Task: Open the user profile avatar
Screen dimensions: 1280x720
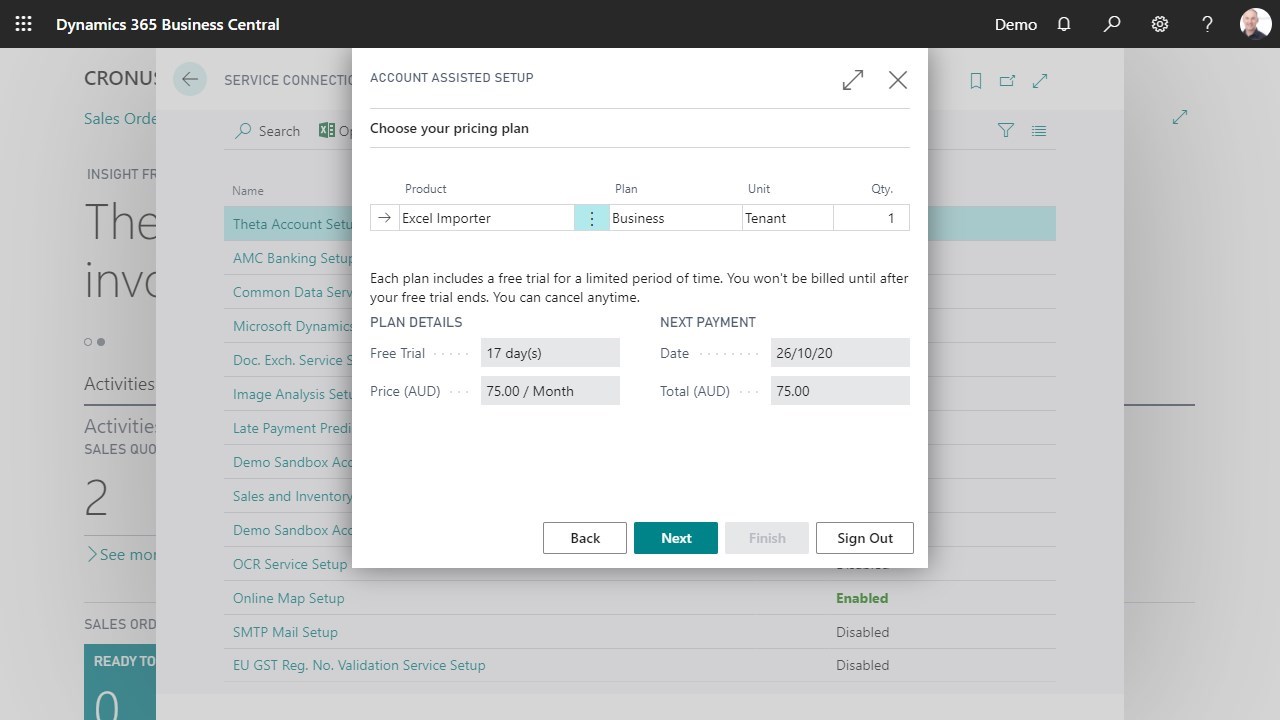Action: point(1256,24)
